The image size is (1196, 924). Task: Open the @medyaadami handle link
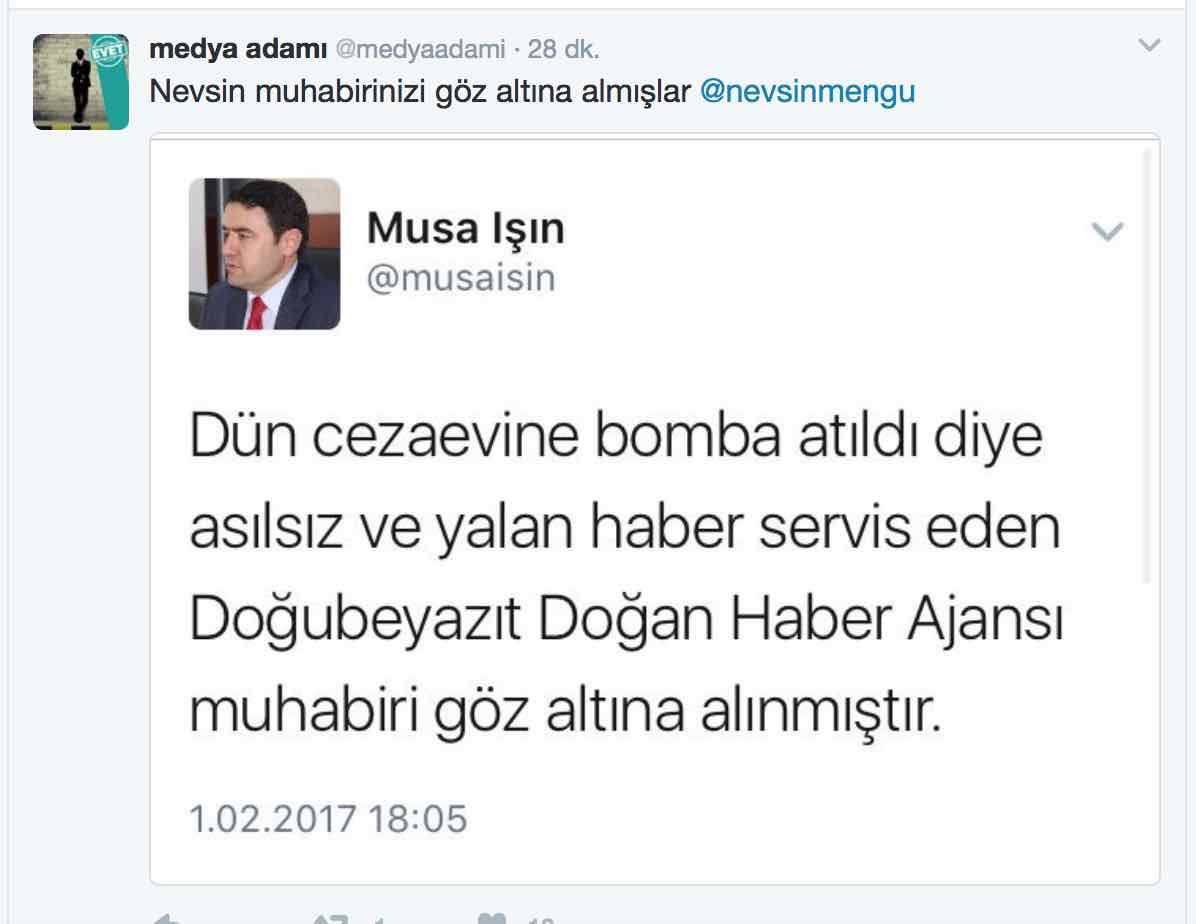tap(420, 49)
